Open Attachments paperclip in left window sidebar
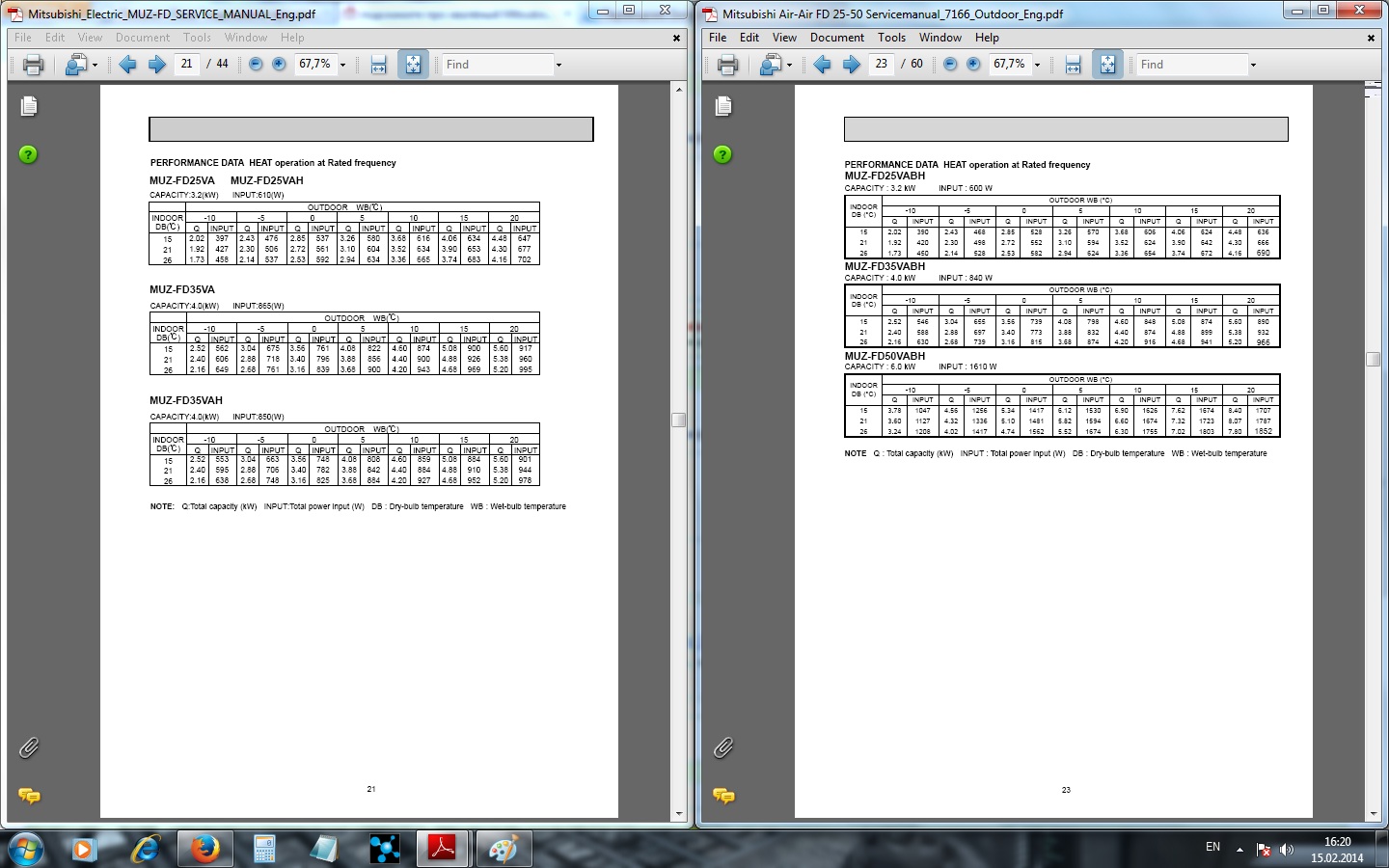 (29, 747)
